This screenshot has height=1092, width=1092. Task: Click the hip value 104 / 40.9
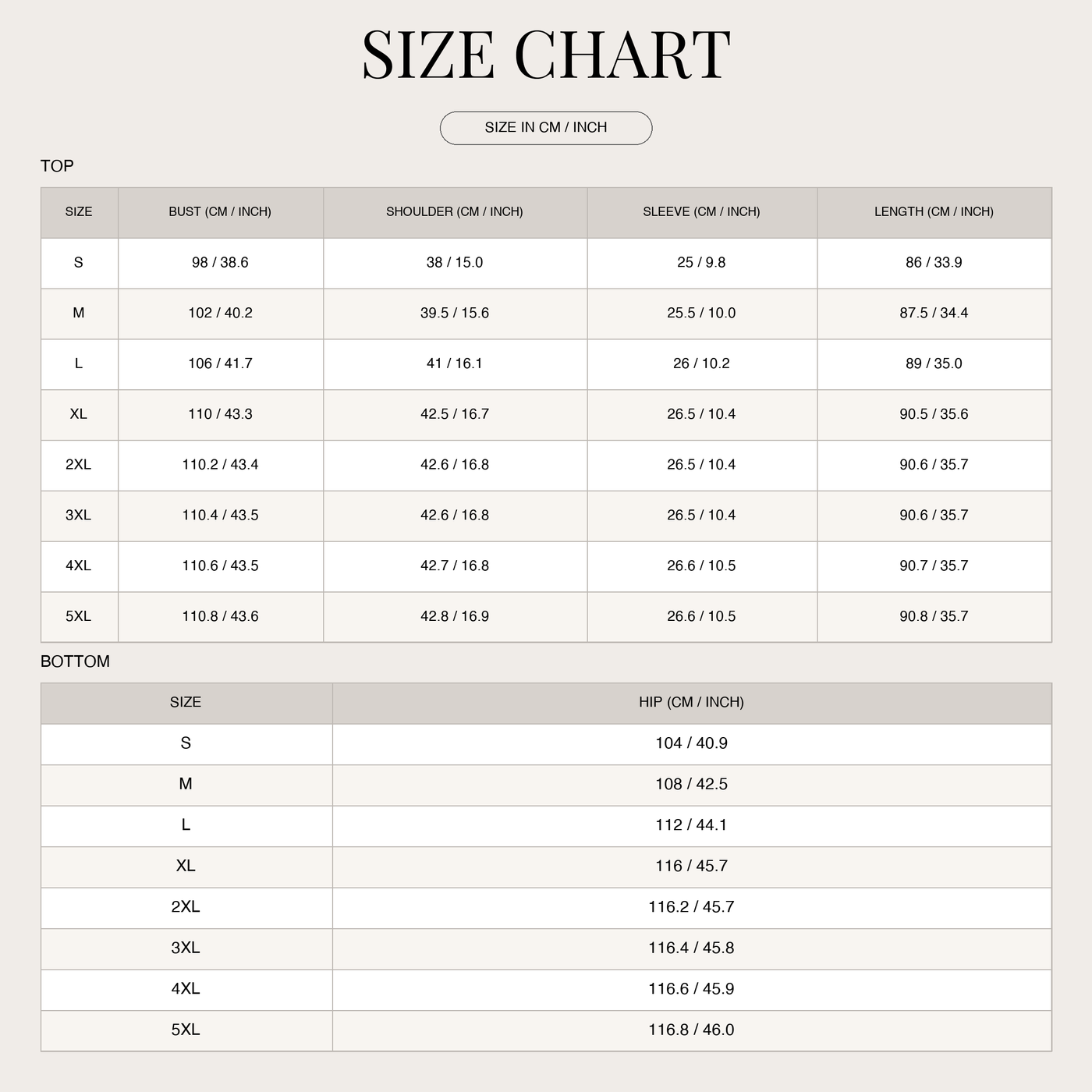691,743
